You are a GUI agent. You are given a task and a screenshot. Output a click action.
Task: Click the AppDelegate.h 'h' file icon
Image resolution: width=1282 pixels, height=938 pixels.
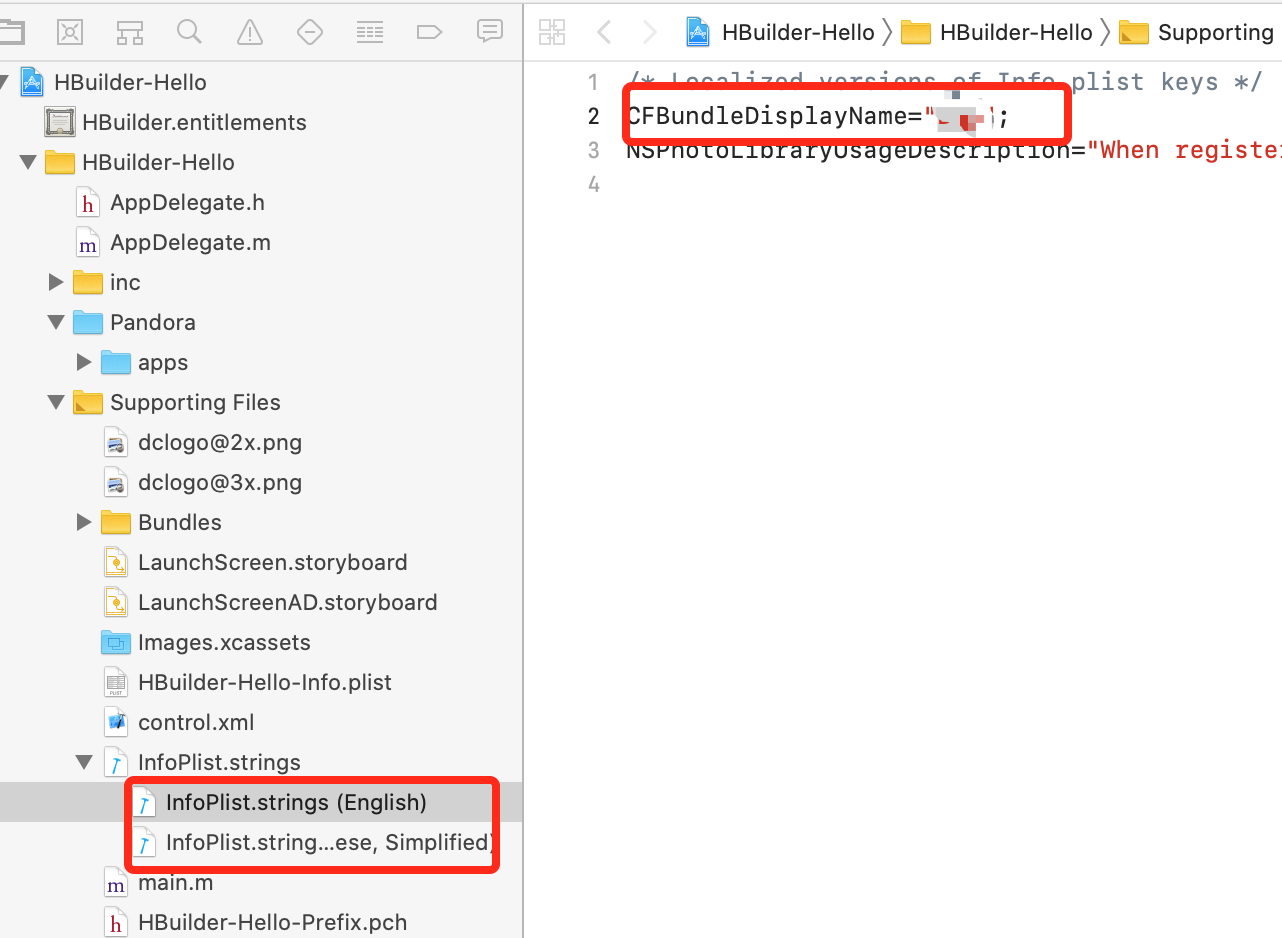point(88,202)
